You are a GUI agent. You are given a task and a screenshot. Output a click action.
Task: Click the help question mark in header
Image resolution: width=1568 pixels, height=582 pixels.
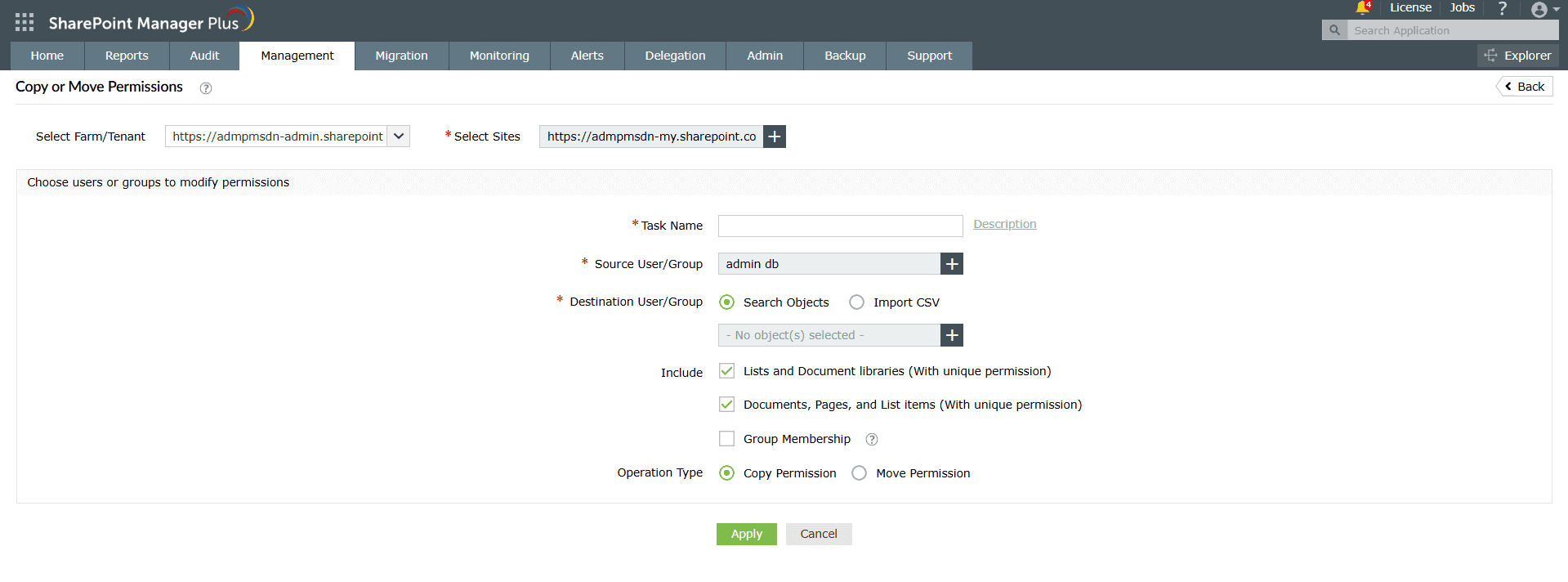point(1502,8)
